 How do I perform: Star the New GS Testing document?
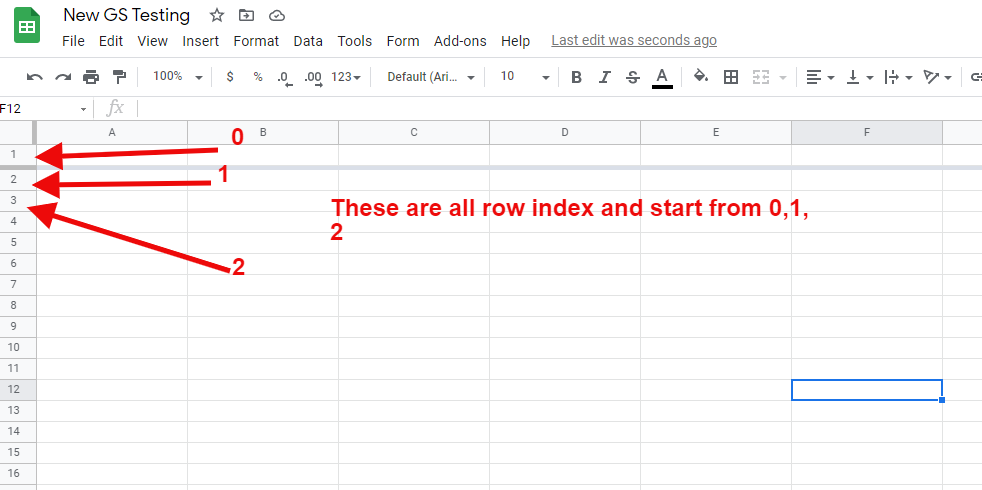[x=217, y=15]
